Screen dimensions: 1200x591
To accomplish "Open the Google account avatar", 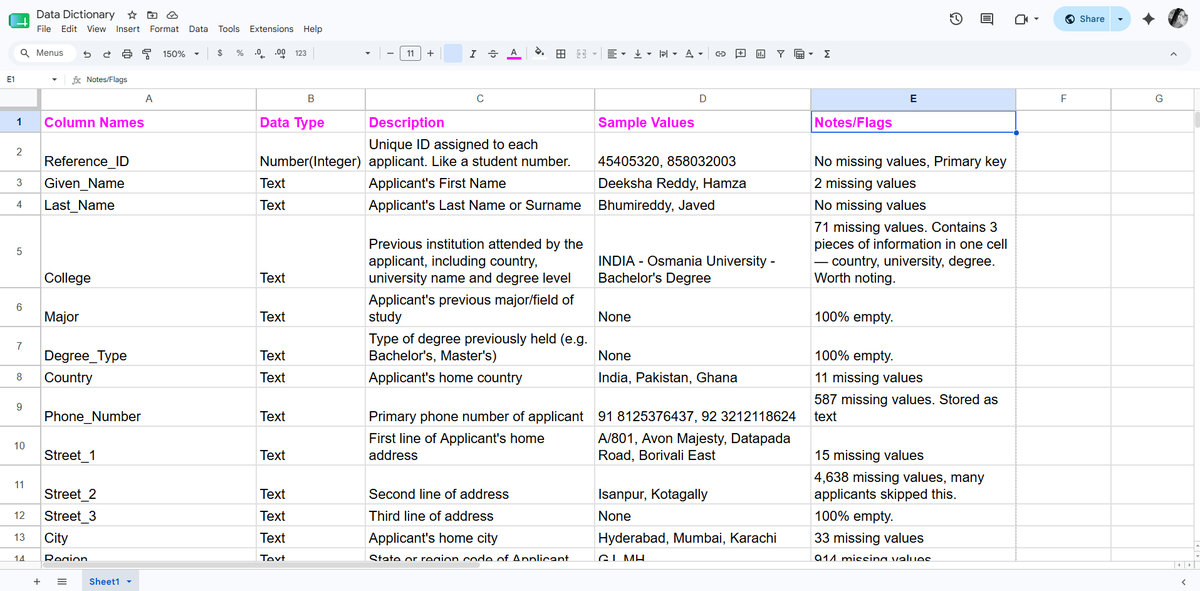I will [x=1178, y=18].
